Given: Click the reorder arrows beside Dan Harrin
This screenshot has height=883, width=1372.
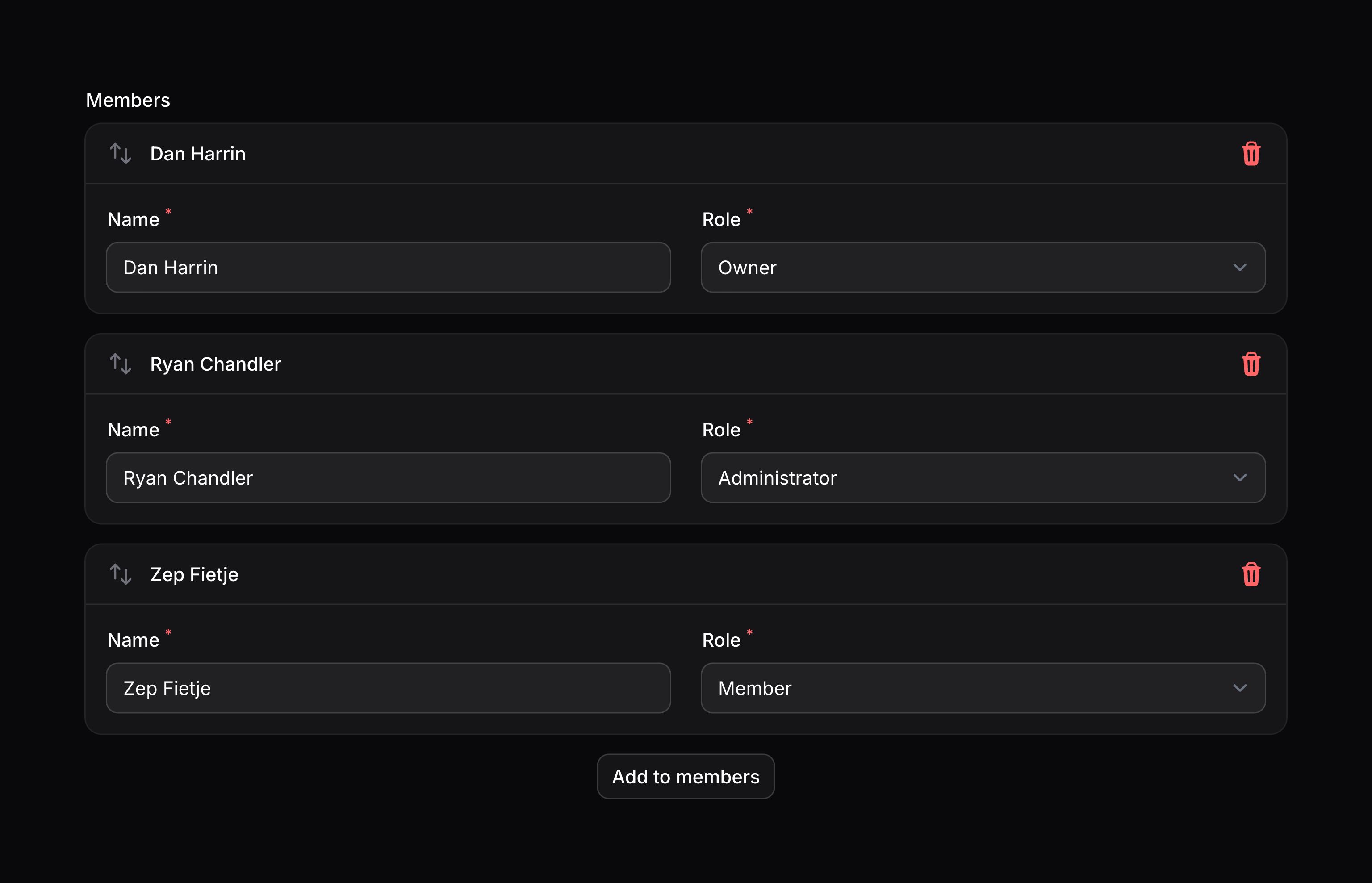Looking at the screenshot, I should pos(121,153).
